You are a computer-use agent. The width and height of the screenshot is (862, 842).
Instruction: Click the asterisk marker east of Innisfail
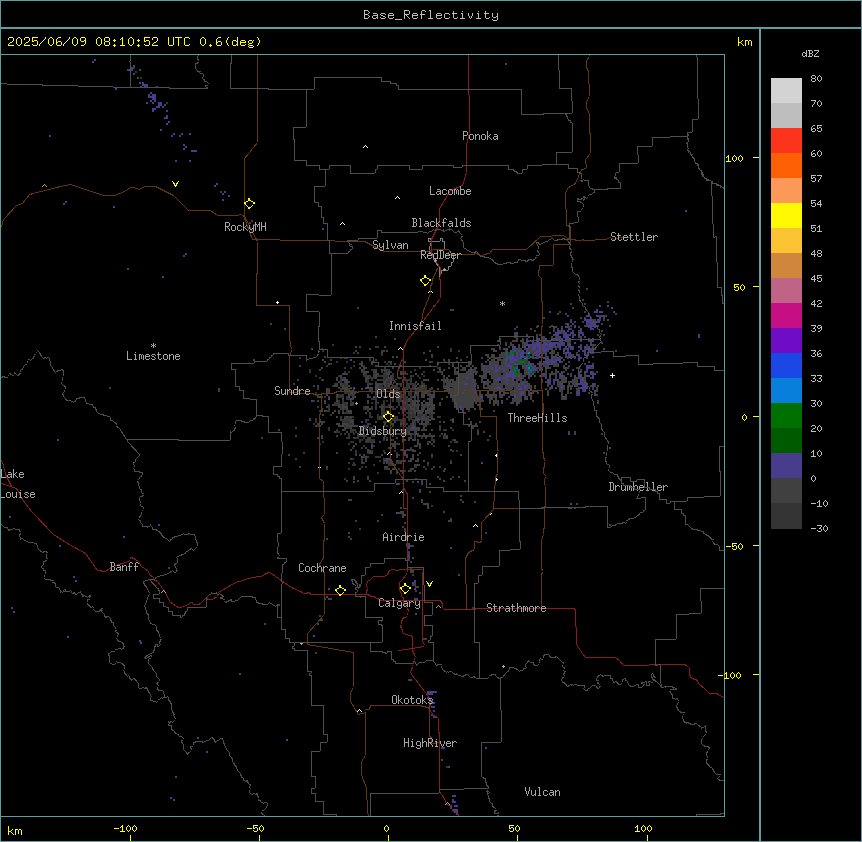coord(502,303)
